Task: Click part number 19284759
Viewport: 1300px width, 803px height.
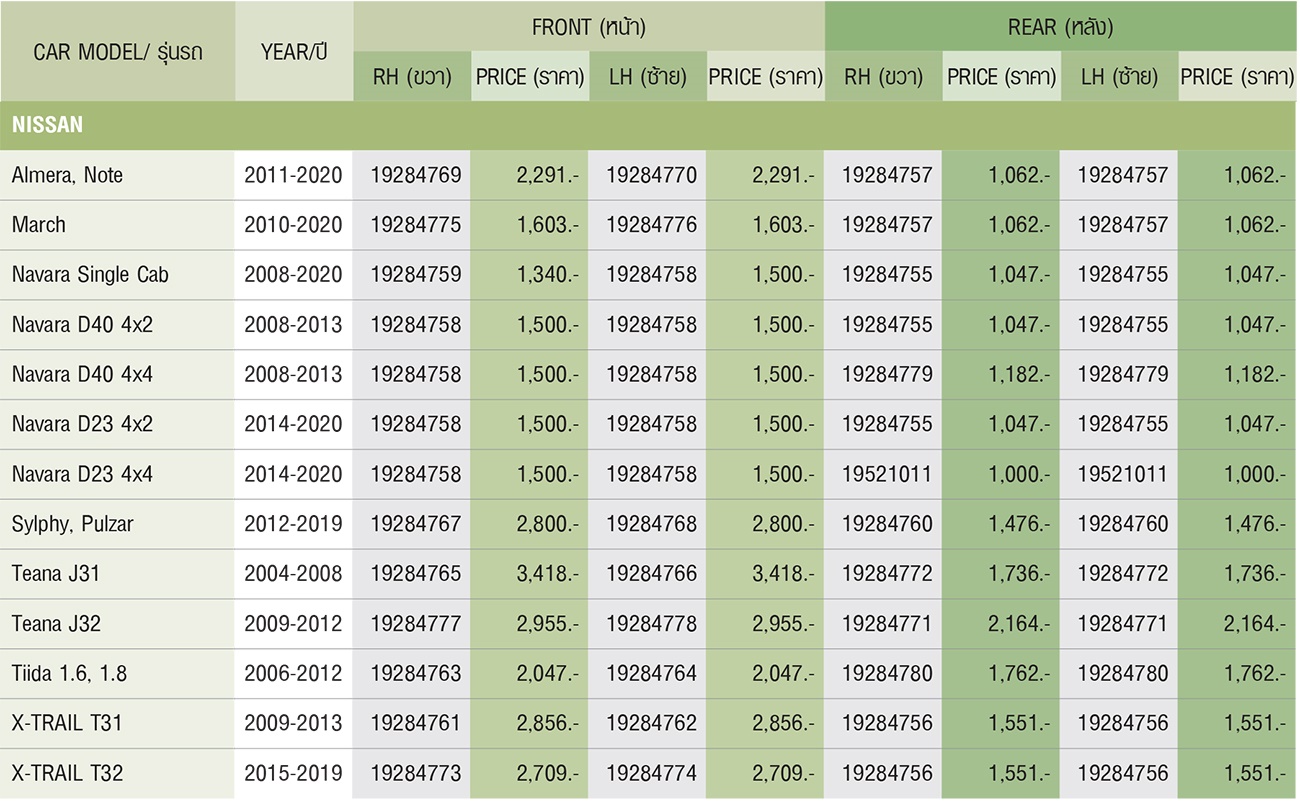Action: point(416,275)
